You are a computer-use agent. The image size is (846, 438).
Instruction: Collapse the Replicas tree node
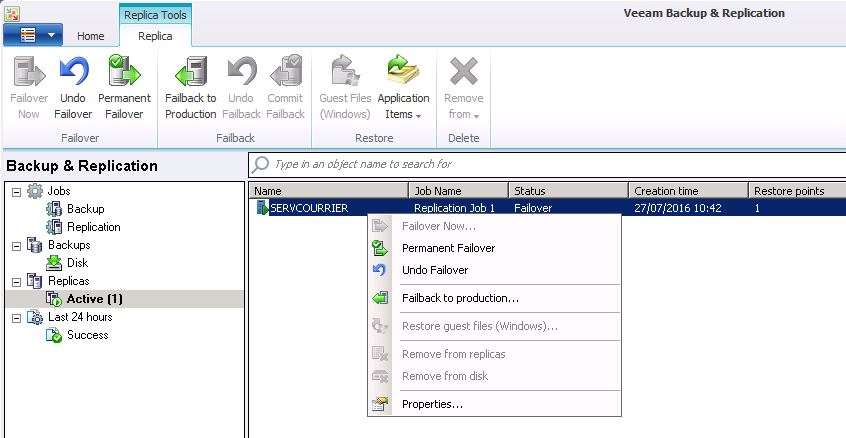coord(16,282)
